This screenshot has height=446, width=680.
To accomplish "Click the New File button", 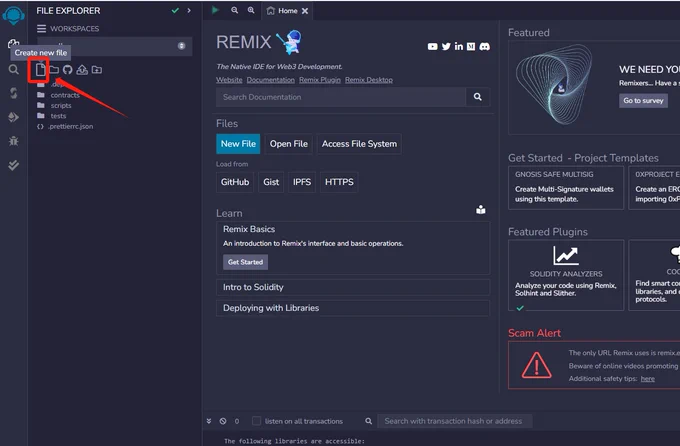I will [x=238, y=144].
